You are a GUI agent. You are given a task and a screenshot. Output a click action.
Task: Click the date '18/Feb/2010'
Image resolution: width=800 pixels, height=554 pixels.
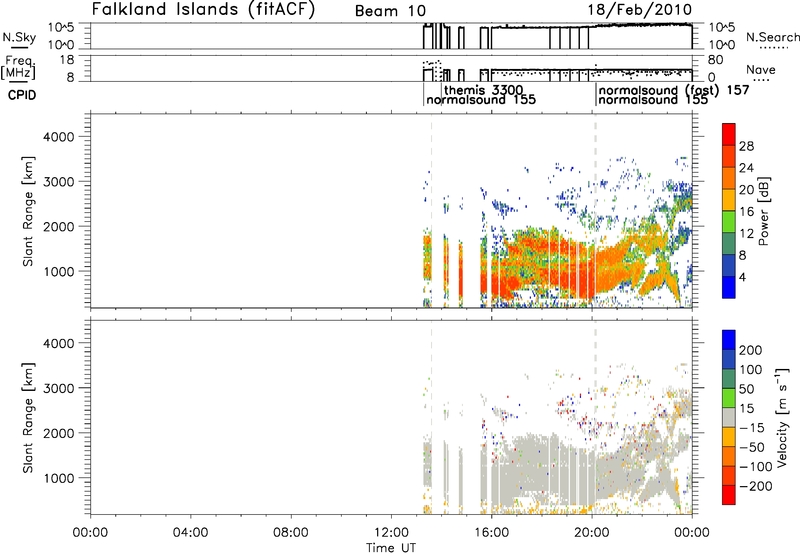coord(639,10)
